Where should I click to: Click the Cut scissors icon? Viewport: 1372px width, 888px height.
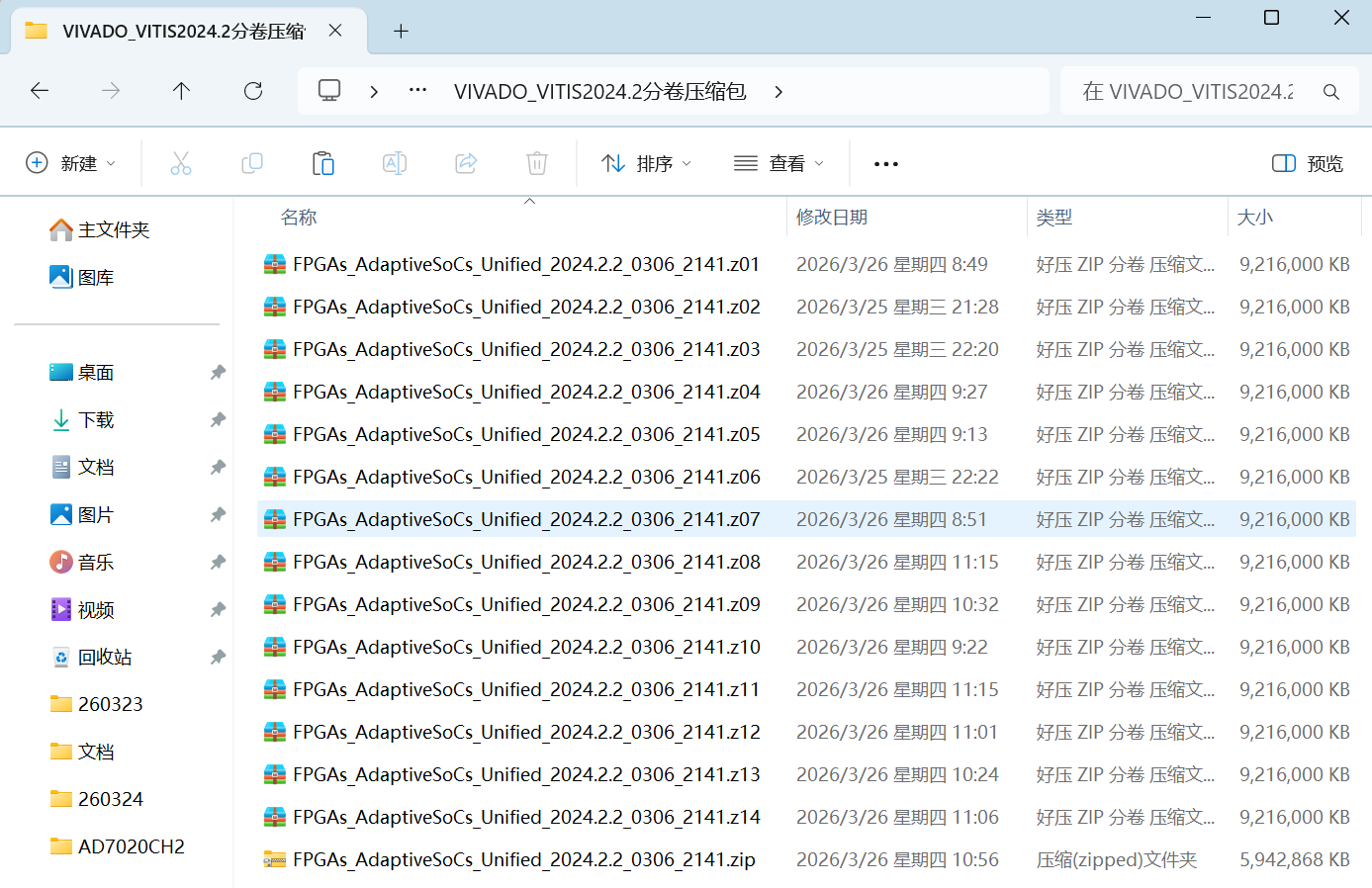pos(180,163)
